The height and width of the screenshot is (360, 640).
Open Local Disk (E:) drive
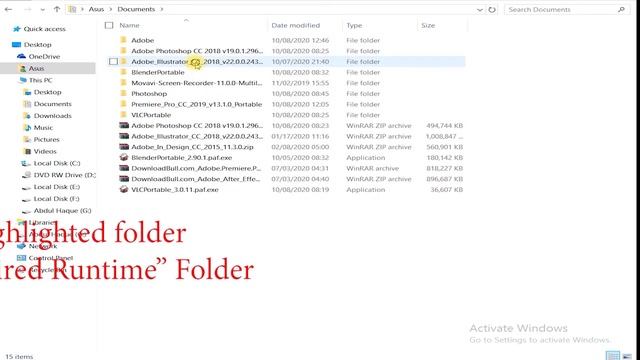[x=57, y=187]
